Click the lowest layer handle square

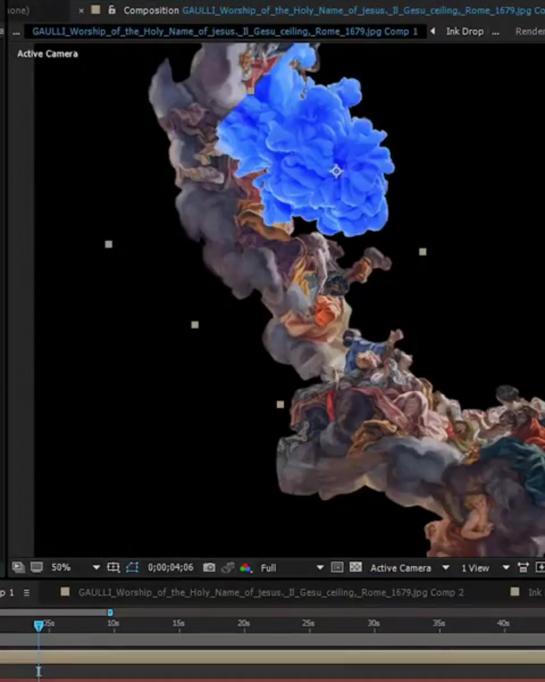281,405
